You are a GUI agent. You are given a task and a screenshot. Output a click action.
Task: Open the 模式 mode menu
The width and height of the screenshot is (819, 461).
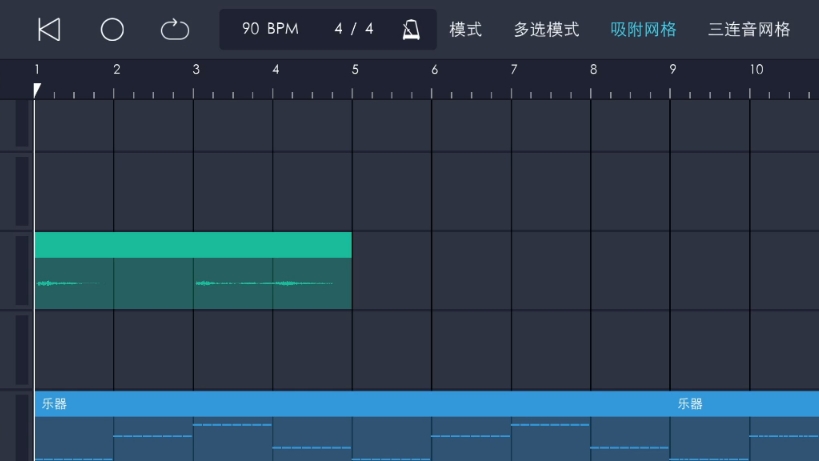click(465, 30)
